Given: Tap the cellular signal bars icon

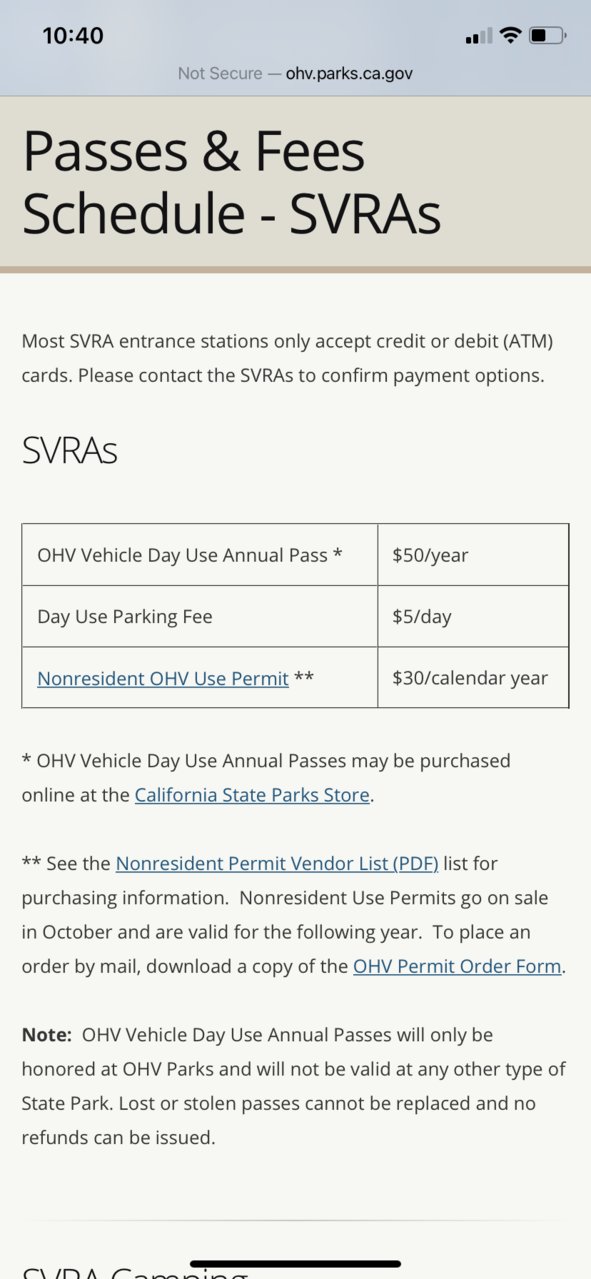Looking at the screenshot, I should point(480,37).
